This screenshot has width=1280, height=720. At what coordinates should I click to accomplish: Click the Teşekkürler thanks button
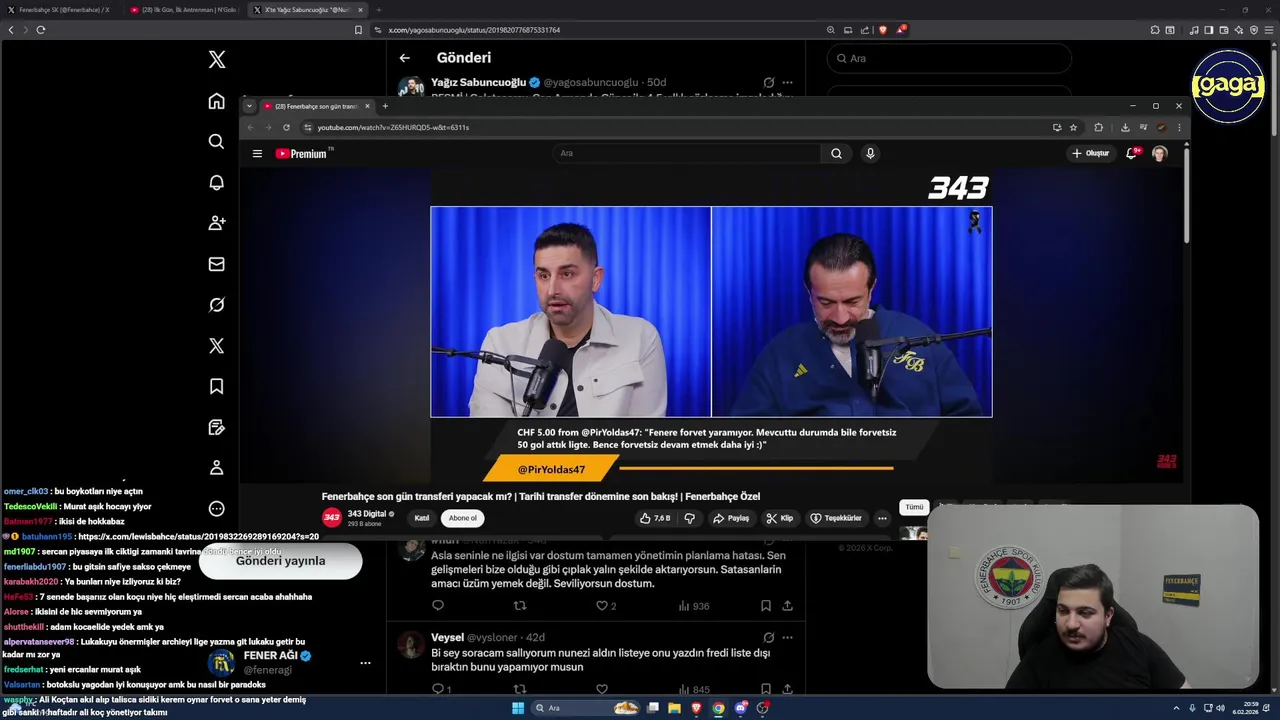(836, 518)
